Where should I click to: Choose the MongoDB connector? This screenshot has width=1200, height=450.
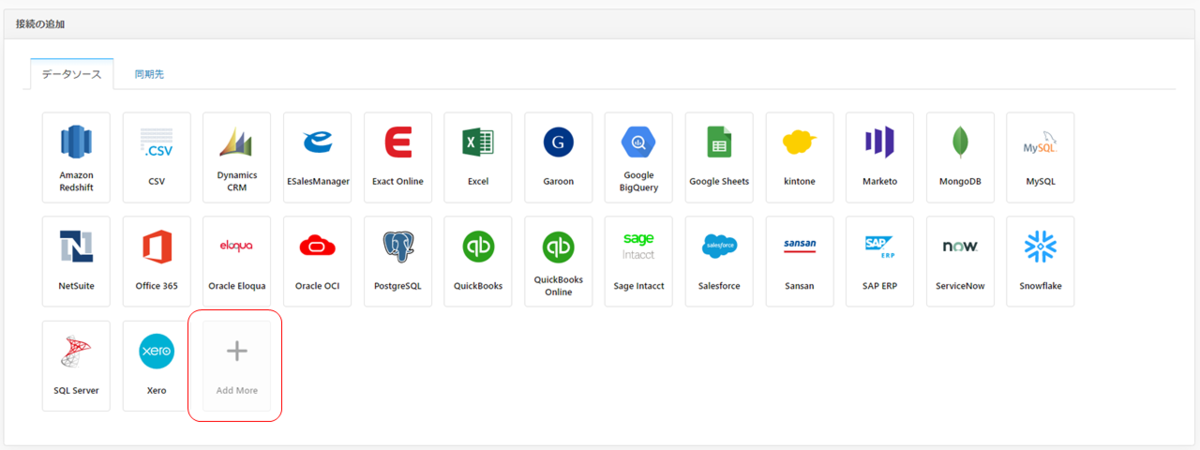point(960,157)
